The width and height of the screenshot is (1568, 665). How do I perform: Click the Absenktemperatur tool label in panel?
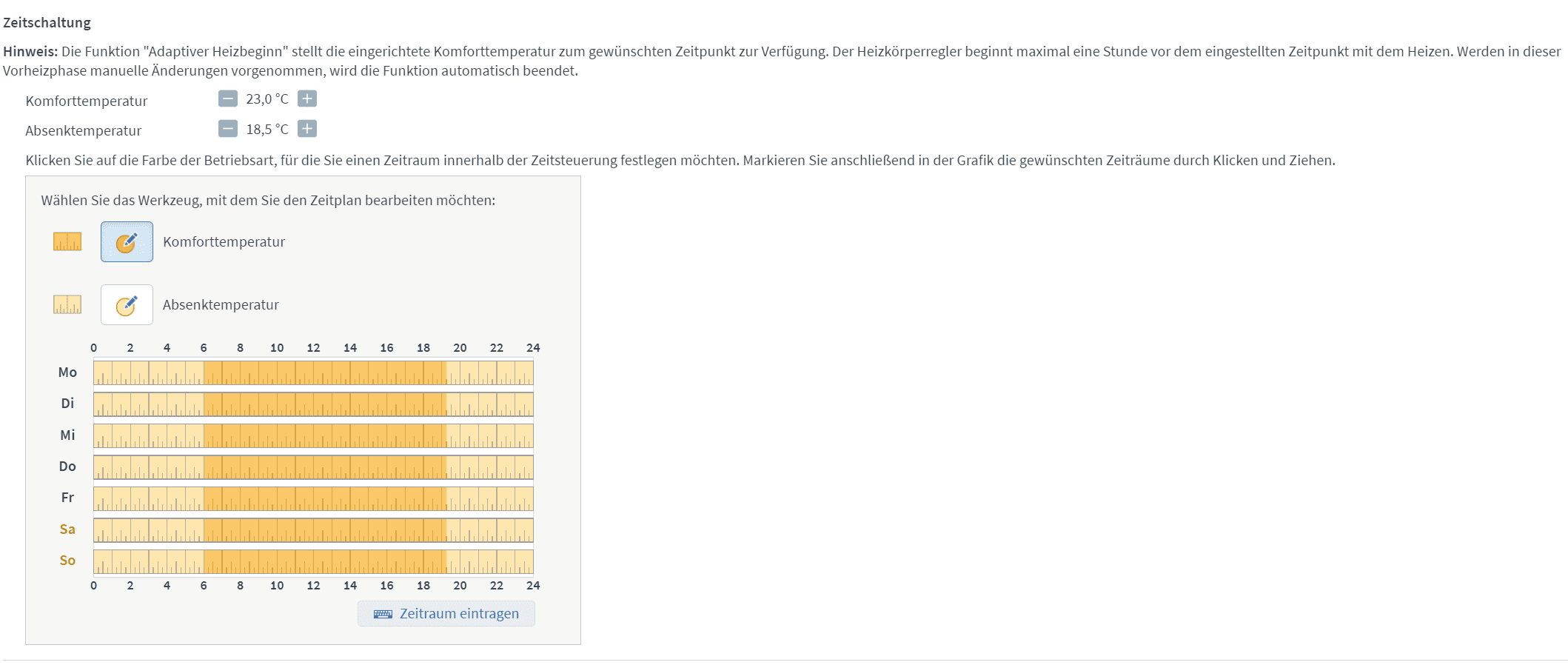[221, 304]
